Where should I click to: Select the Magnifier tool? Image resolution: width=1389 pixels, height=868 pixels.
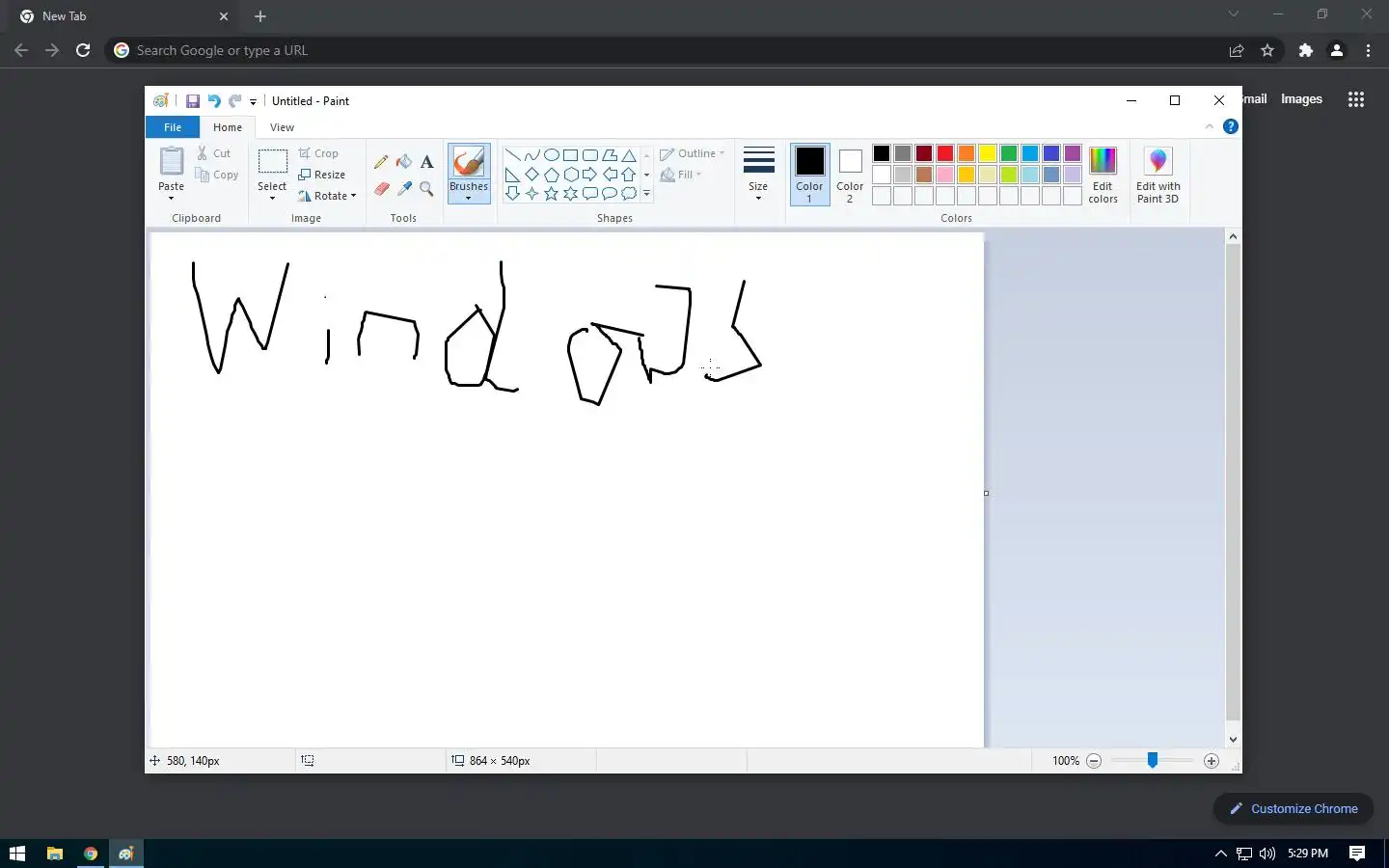426,189
